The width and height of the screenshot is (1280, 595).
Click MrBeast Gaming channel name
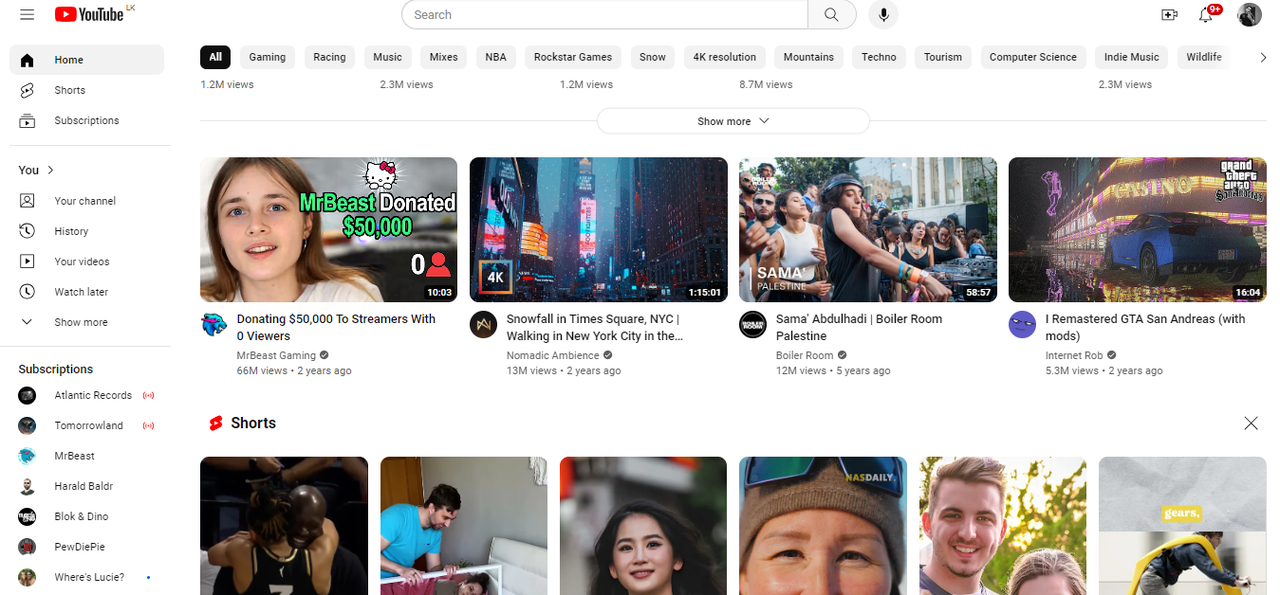[276, 356]
